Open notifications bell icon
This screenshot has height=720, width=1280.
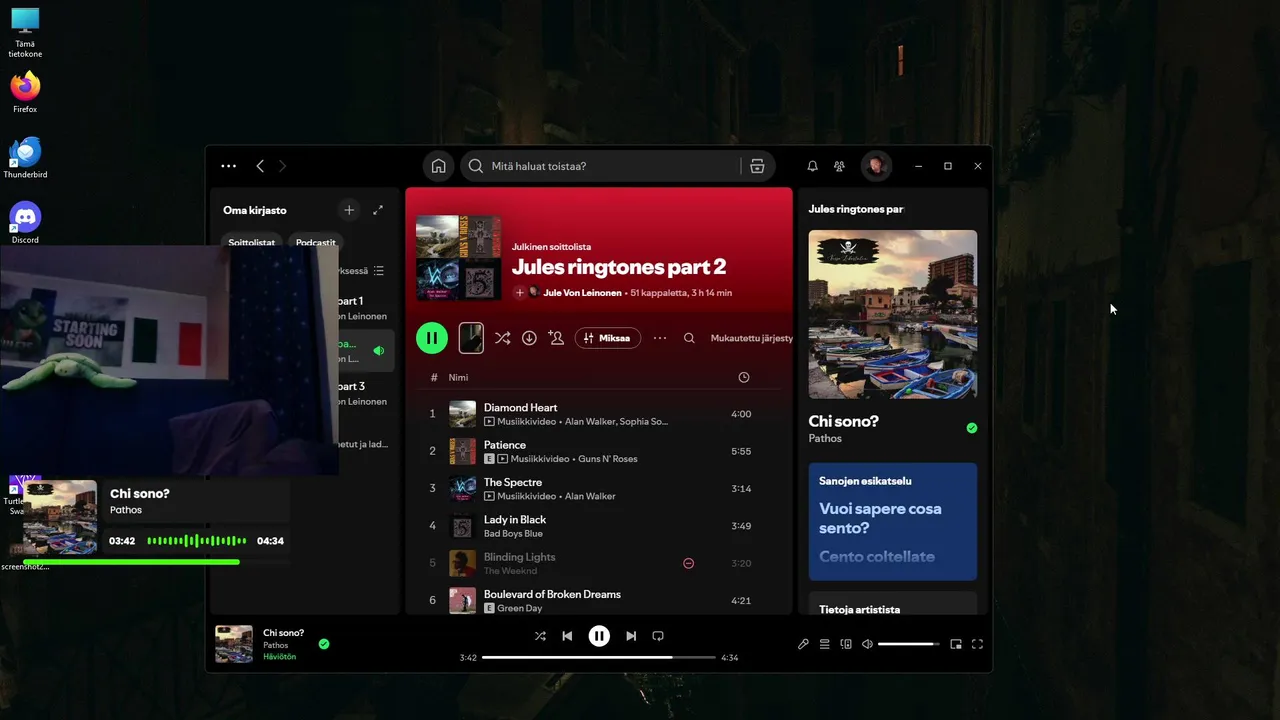[x=812, y=166]
